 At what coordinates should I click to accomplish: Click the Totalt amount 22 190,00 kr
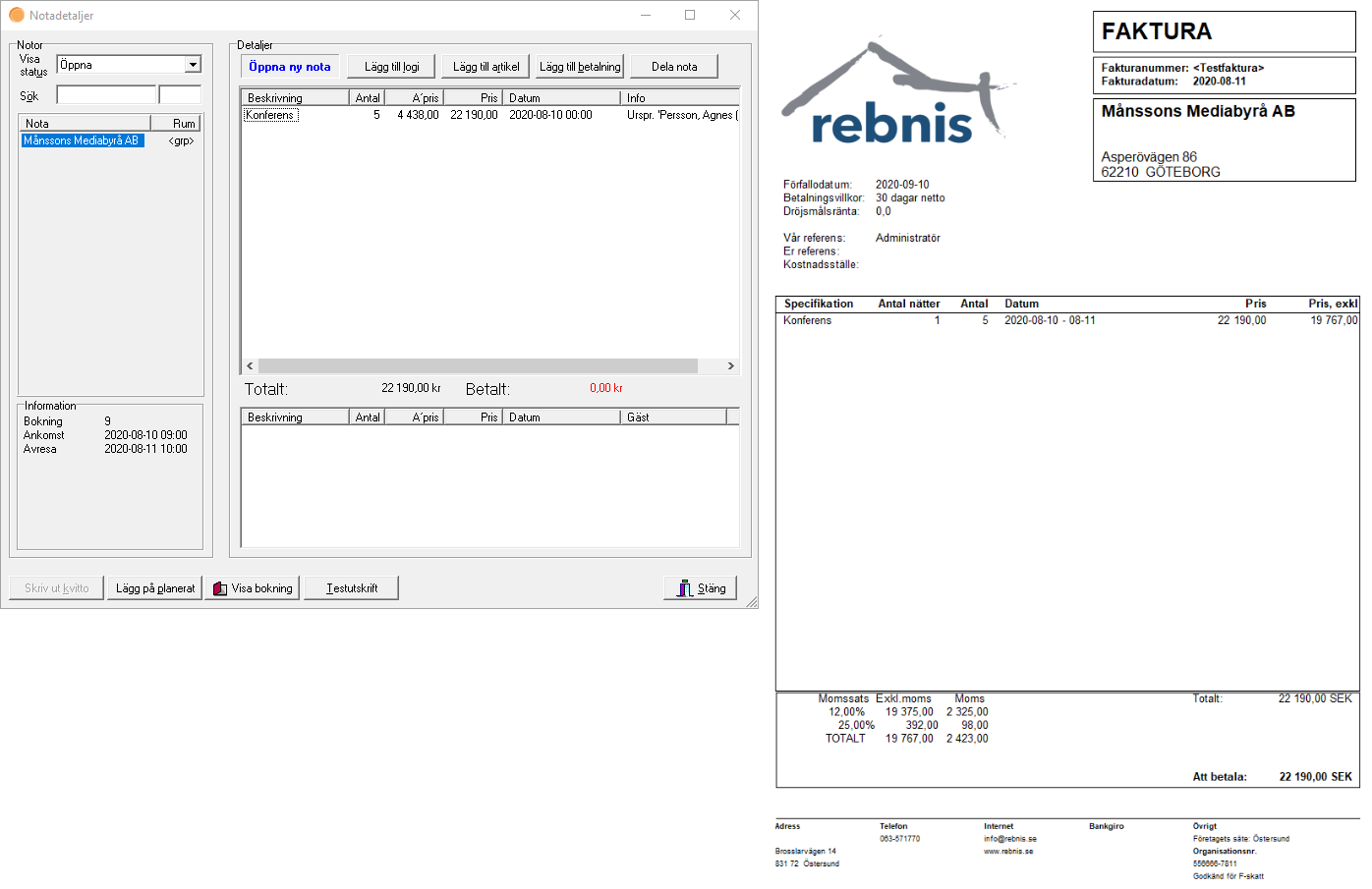pyautogui.click(x=411, y=388)
